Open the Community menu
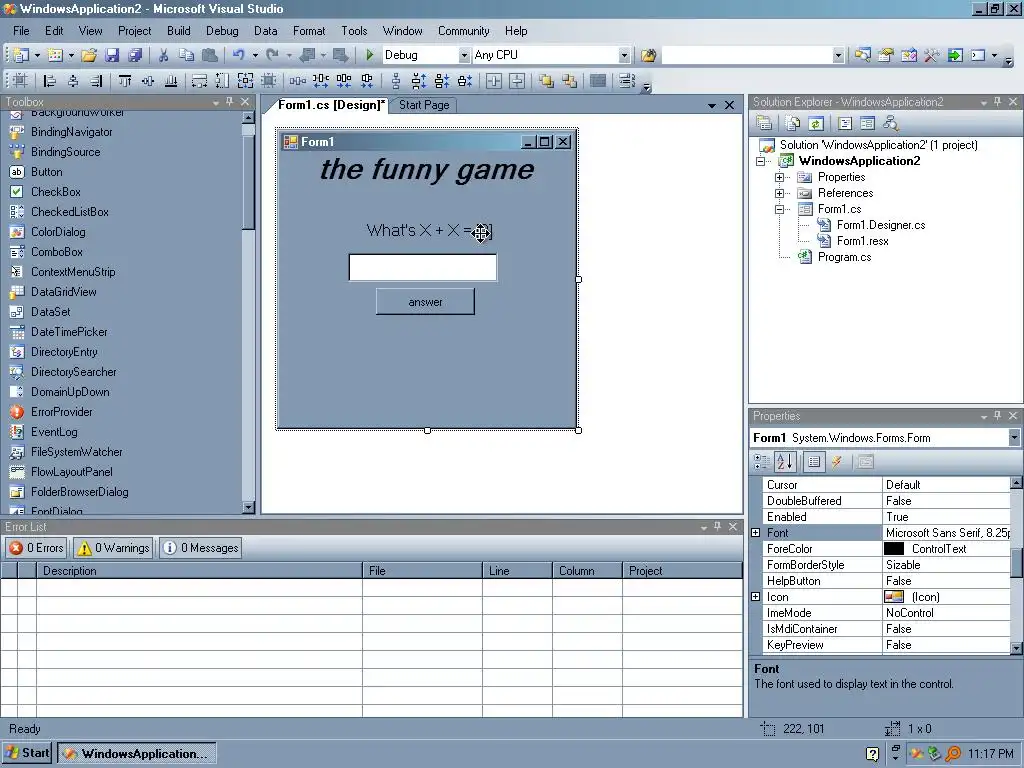This screenshot has height=768, width=1024. [x=464, y=31]
